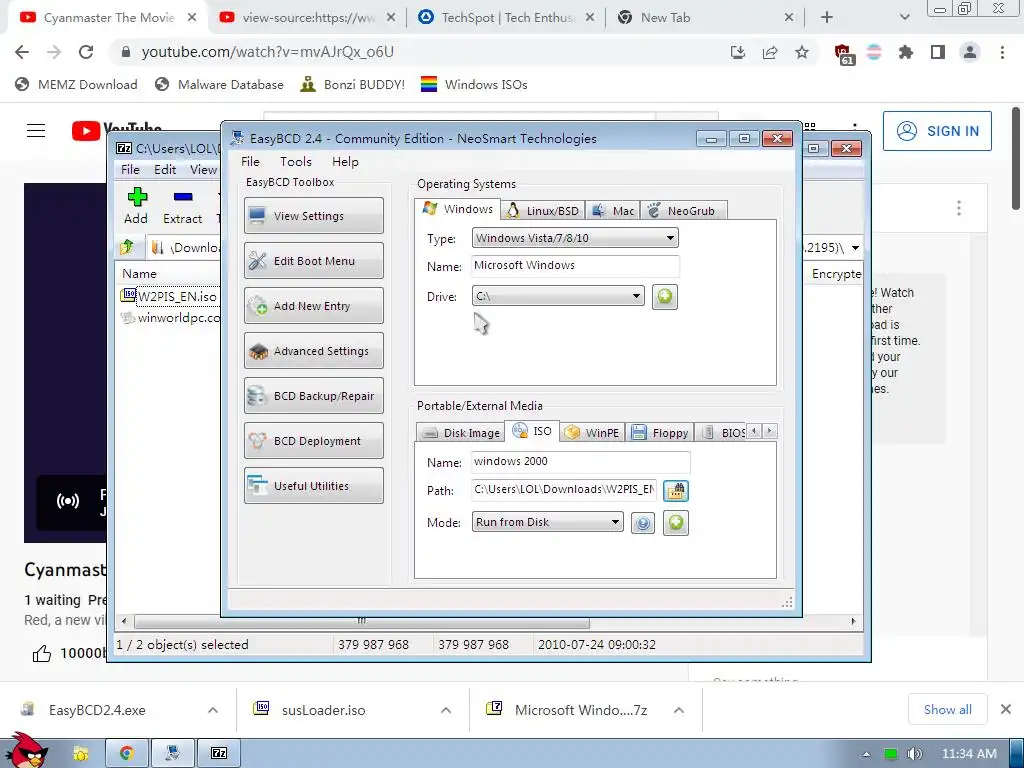Reload the YouTube page
This screenshot has width=1024, height=768.
(86, 52)
